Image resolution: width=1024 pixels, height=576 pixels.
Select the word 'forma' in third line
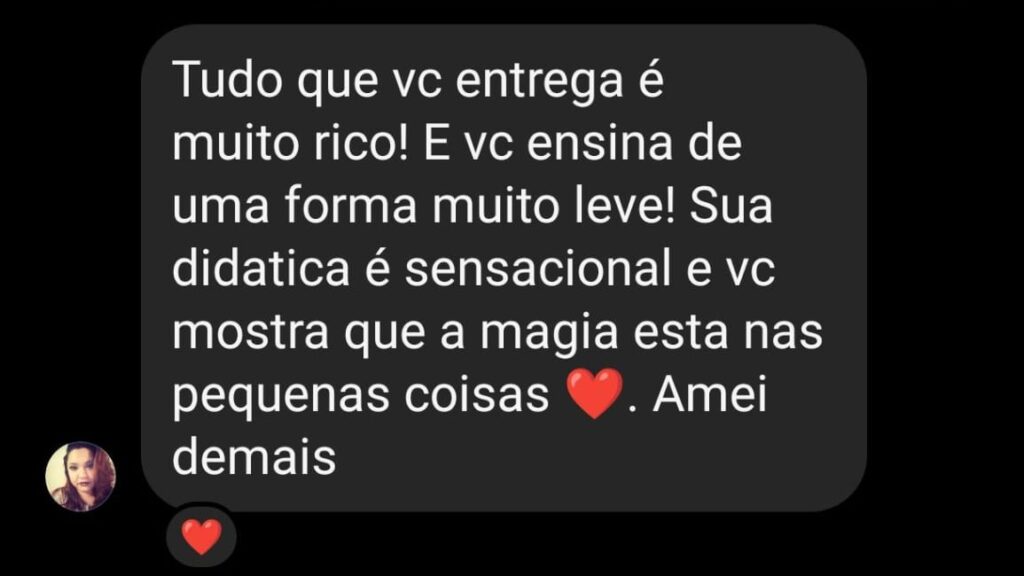point(351,206)
